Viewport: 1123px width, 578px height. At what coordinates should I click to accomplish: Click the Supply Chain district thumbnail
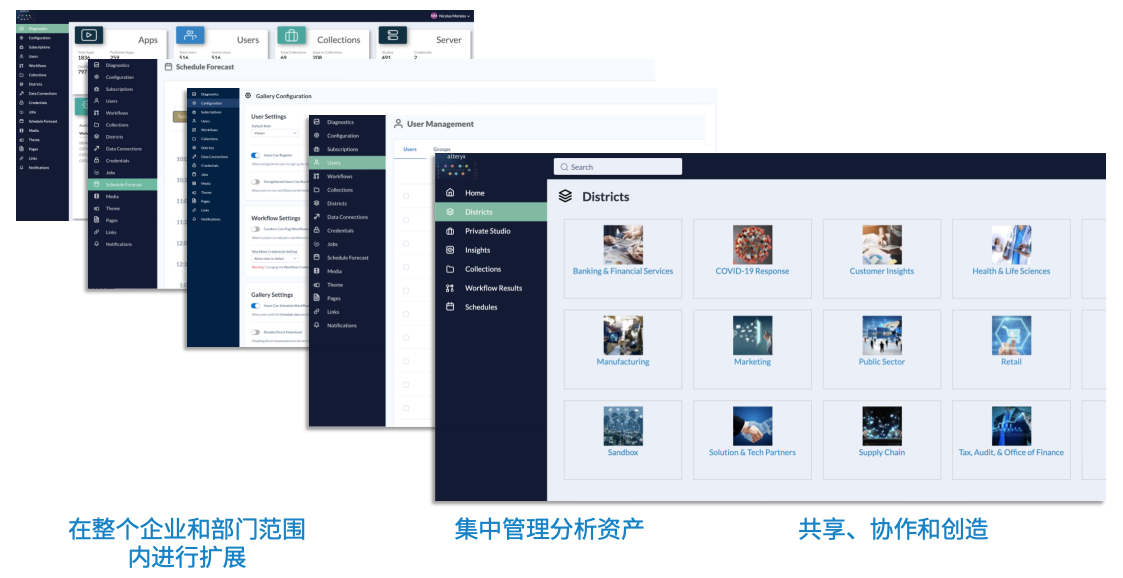tap(882, 426)
